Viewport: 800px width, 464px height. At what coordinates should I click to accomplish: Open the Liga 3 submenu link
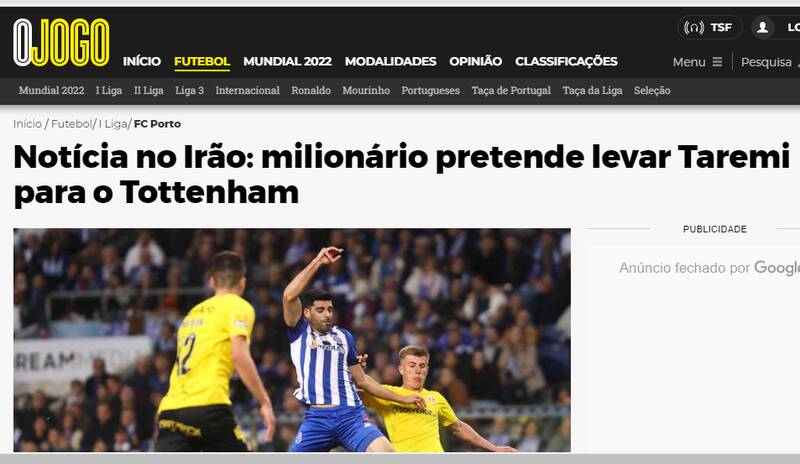click(189, 91)
